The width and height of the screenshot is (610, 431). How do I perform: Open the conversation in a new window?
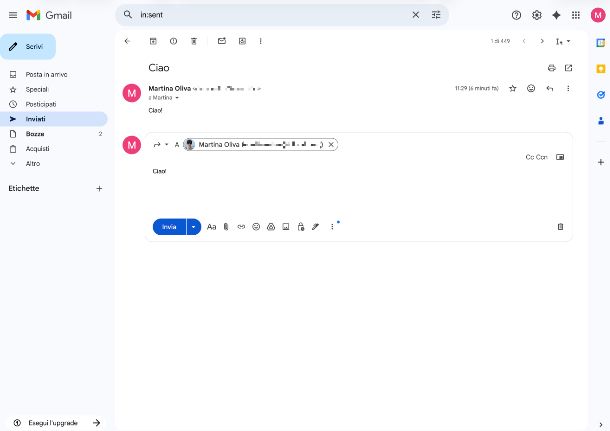coord(568,68)
